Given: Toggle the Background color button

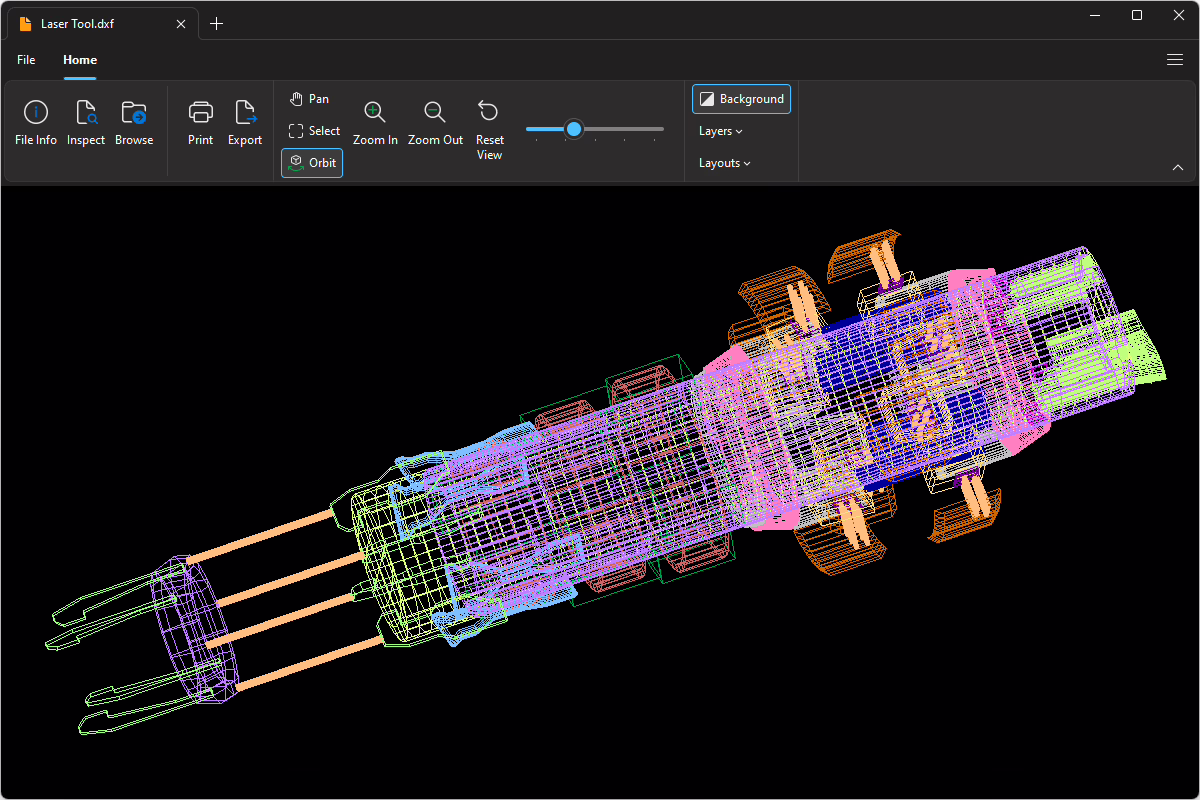Looking at the screenshot, I should tap(741, 99).
